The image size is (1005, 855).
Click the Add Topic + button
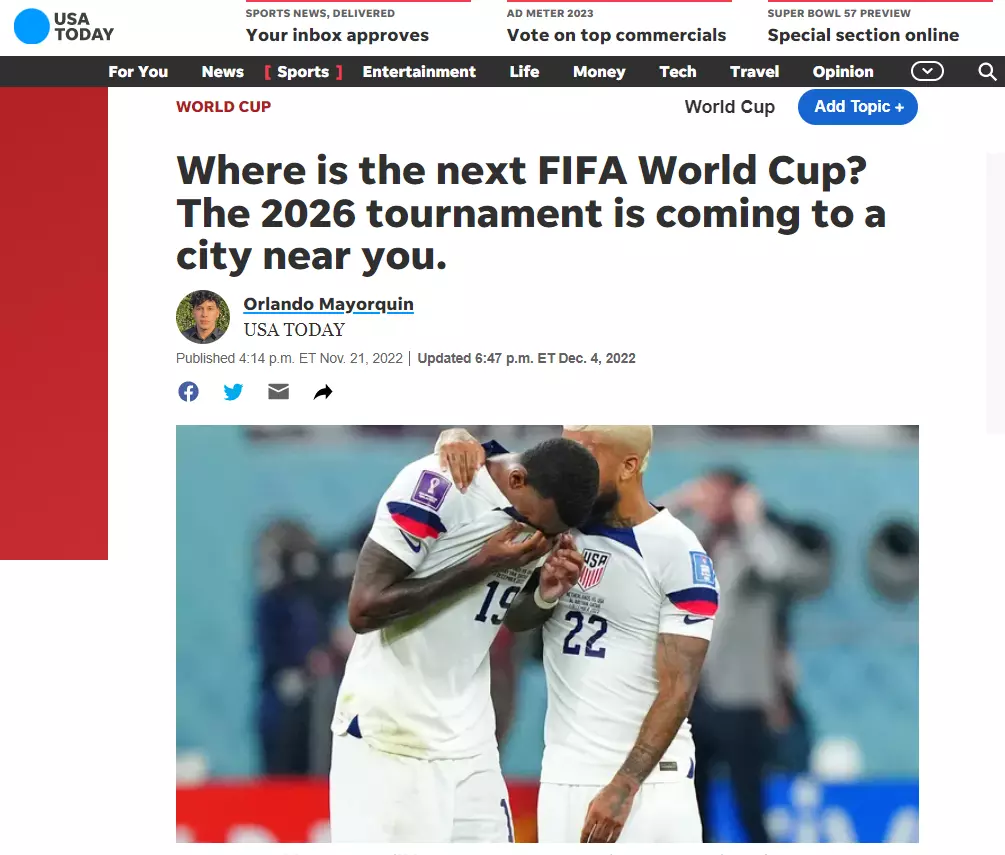pyautogui.click(x=858, y=106)
